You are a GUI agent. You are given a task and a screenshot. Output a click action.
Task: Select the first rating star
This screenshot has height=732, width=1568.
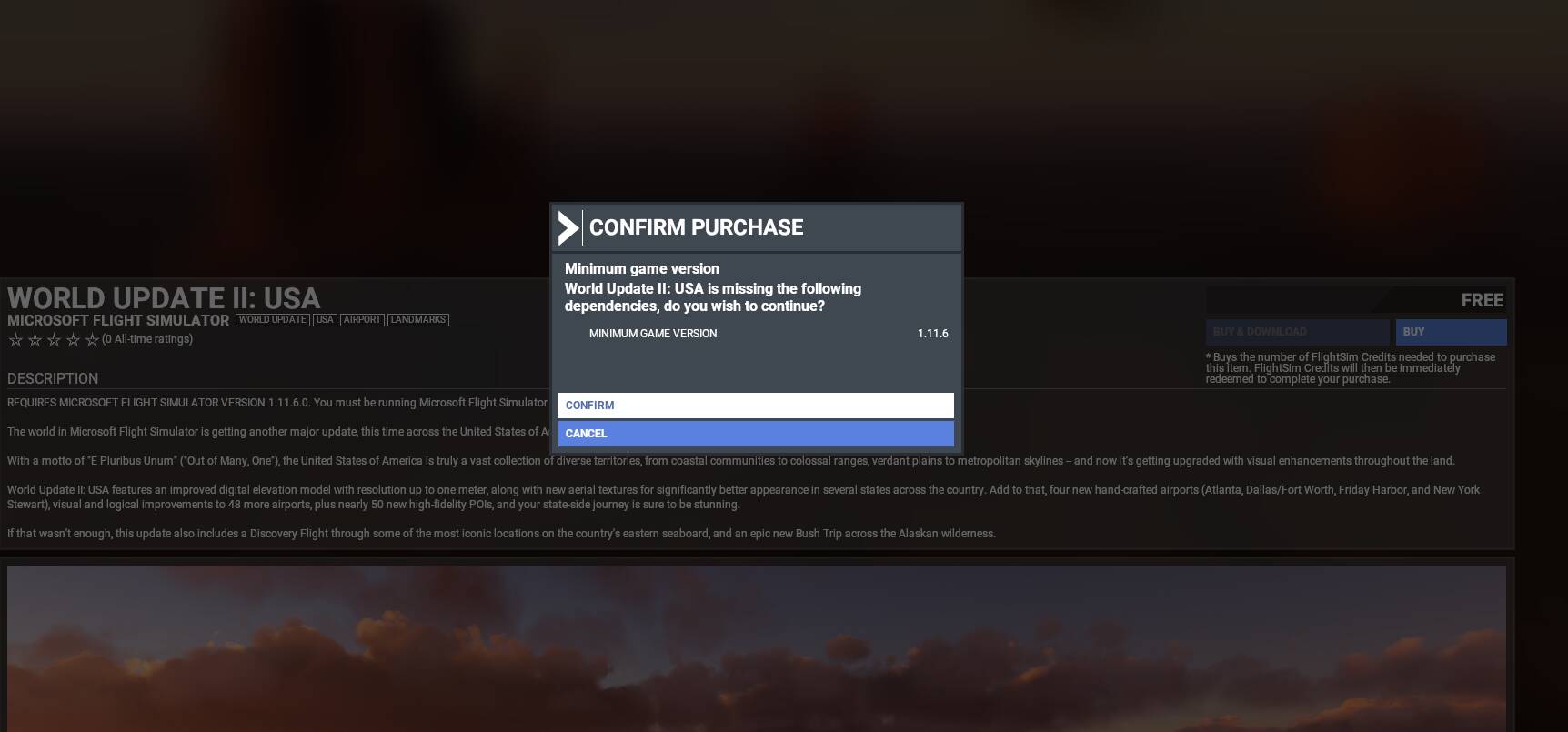pyautogui.click(x=15, y=340)
